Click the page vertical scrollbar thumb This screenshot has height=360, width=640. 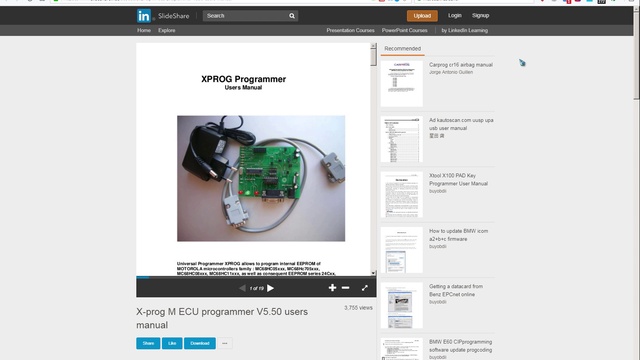637,55
